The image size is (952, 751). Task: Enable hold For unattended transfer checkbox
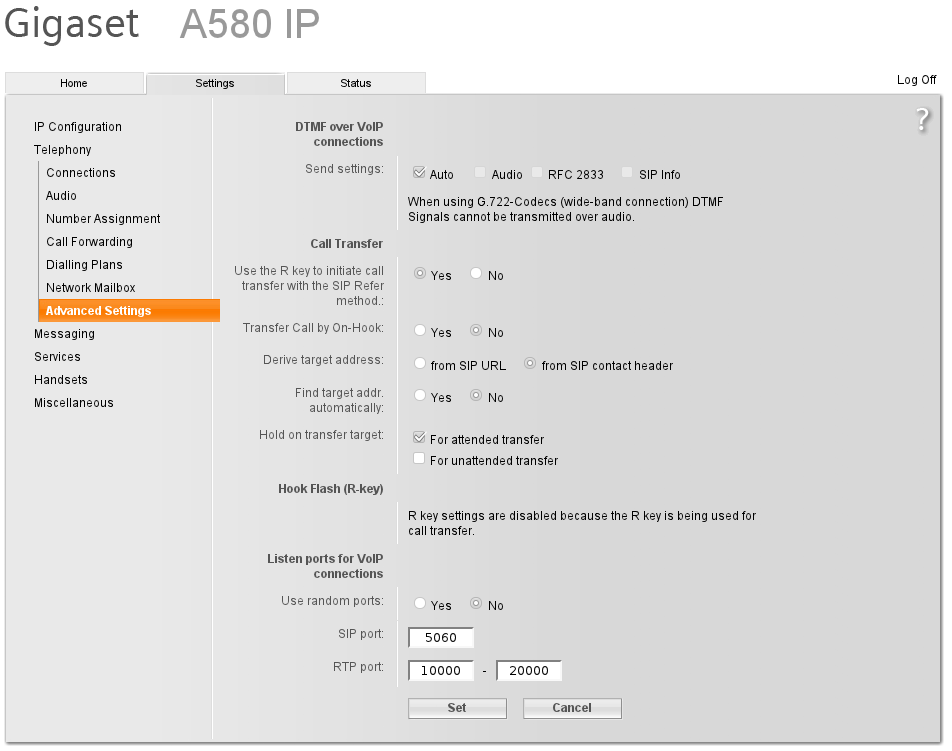tap(419, 458)
